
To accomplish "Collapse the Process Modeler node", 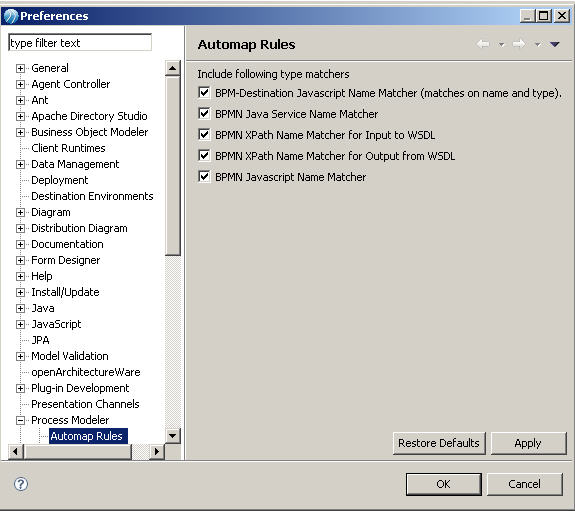I will pyautogui.click(x=20, y=420).
